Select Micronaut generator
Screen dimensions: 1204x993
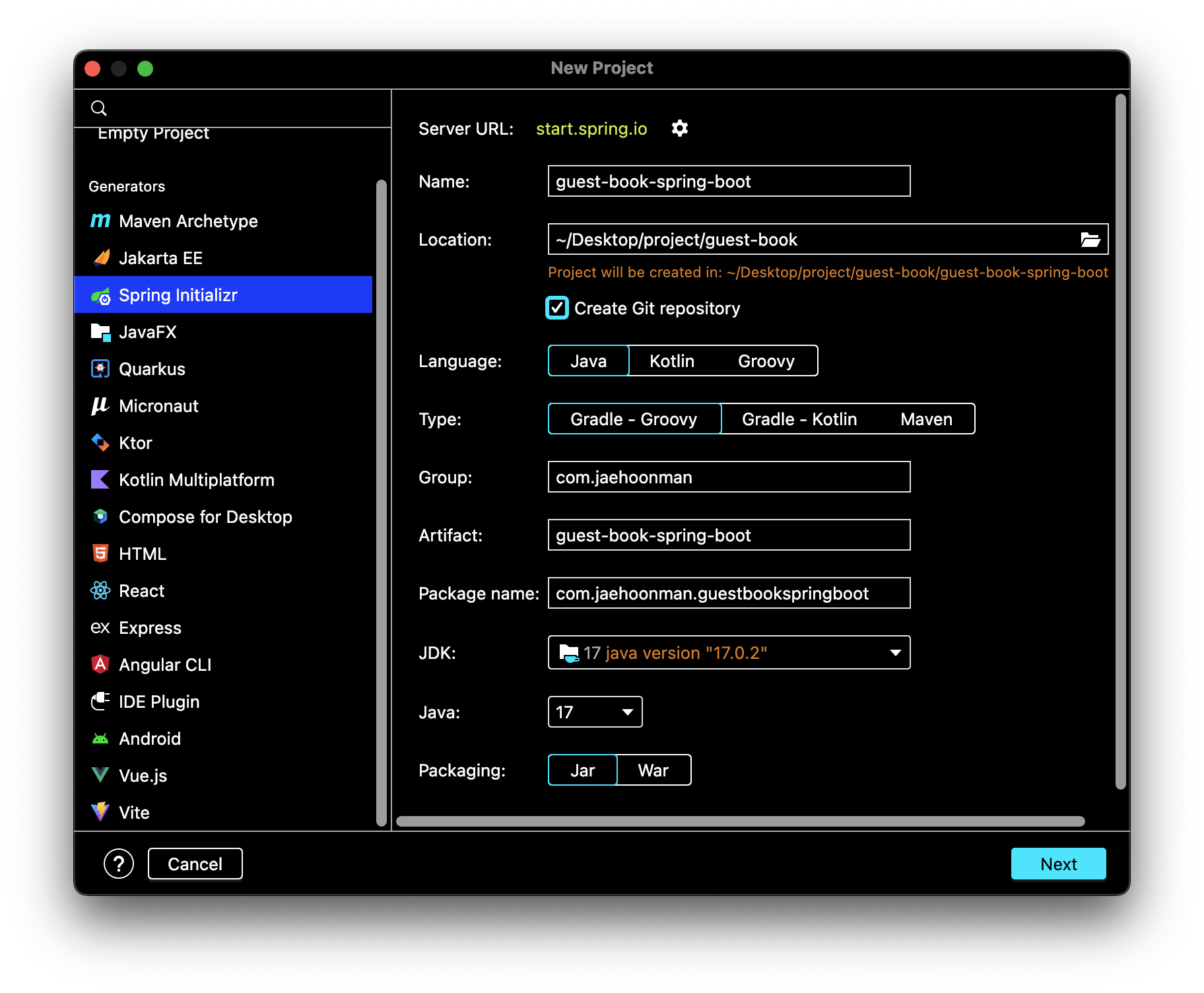(x=223, y=406)
